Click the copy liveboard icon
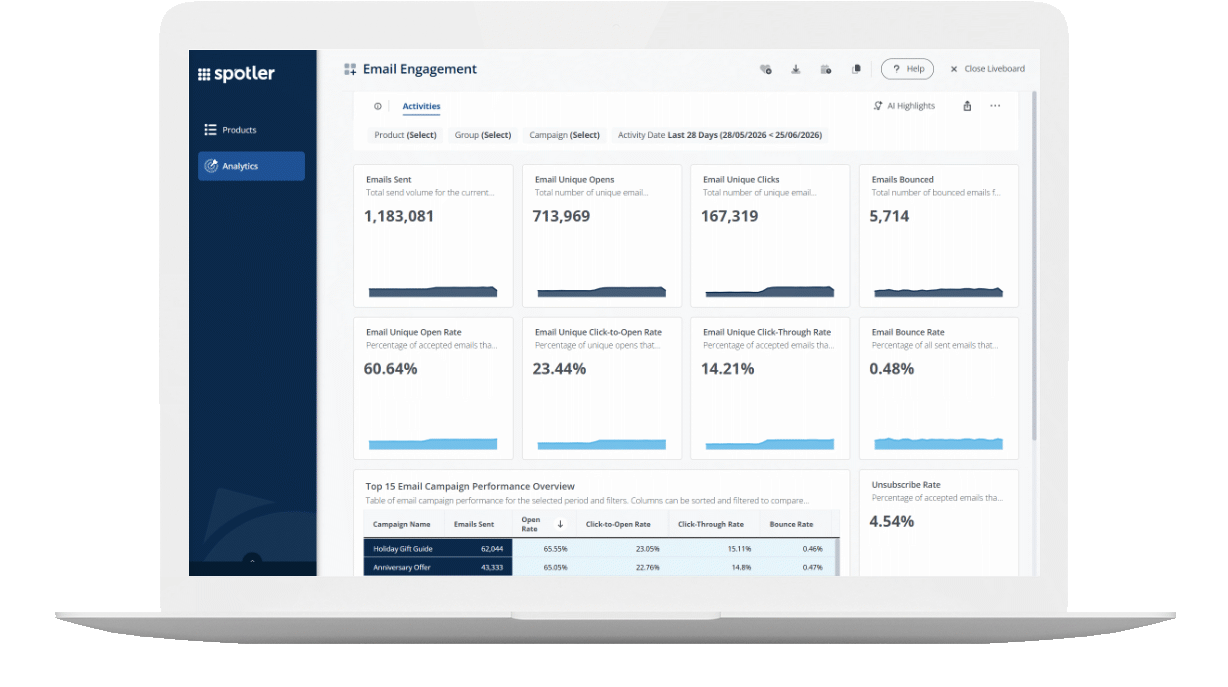 pos(856,69)
